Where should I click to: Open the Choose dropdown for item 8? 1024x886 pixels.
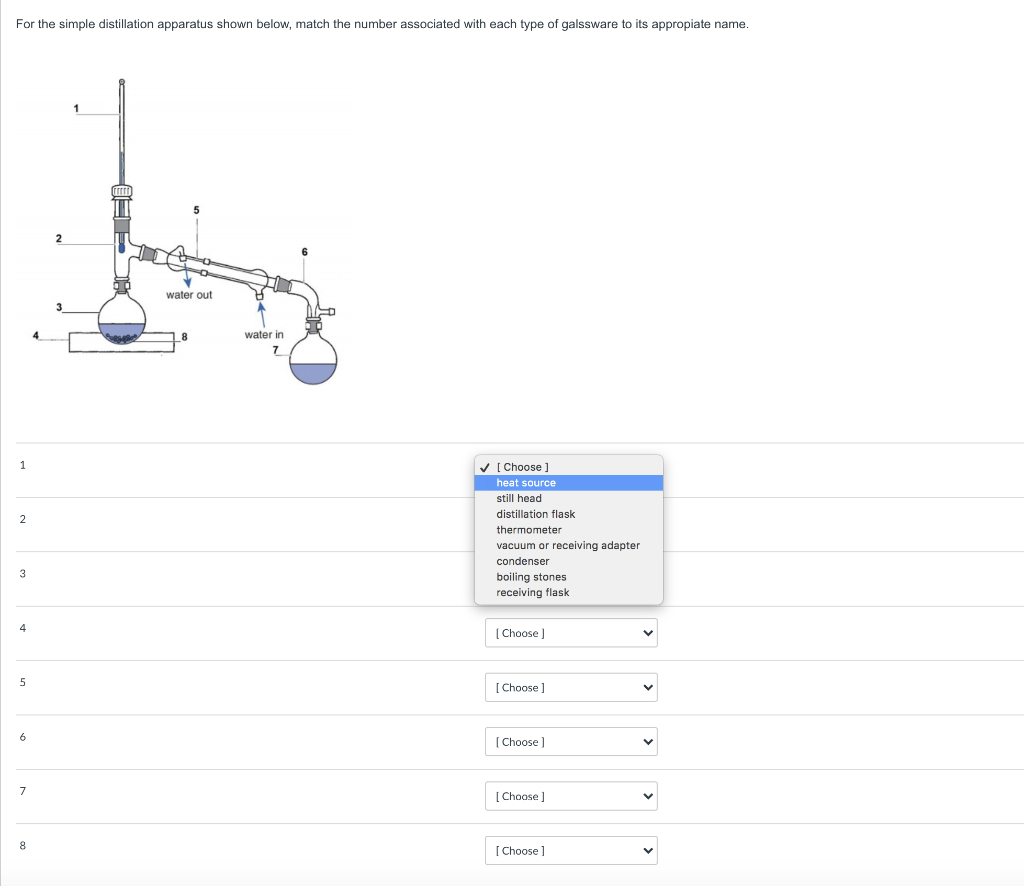[570, 849]
